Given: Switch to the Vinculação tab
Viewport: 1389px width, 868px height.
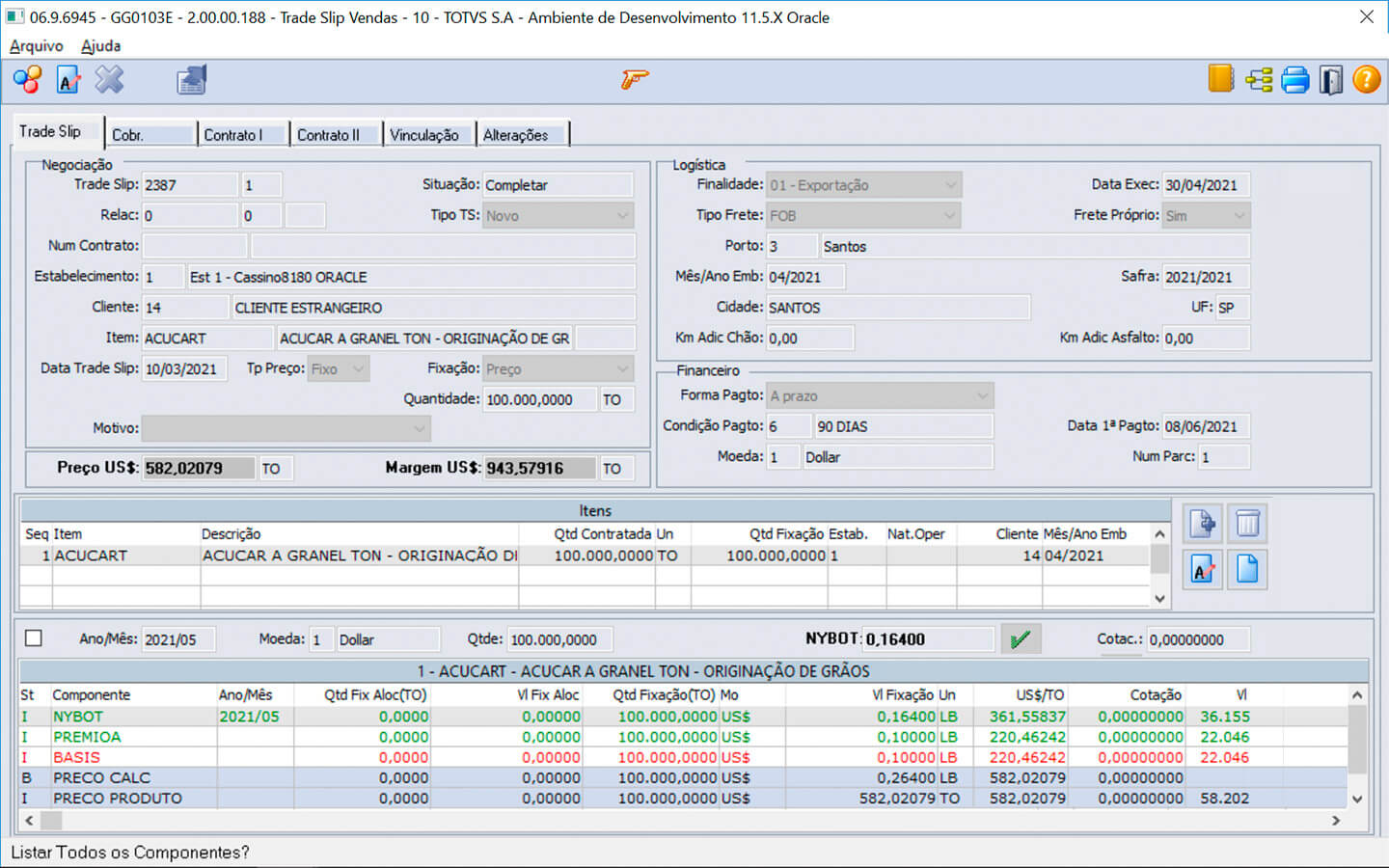Looking at the screenshot, I should tap(423, 135).
